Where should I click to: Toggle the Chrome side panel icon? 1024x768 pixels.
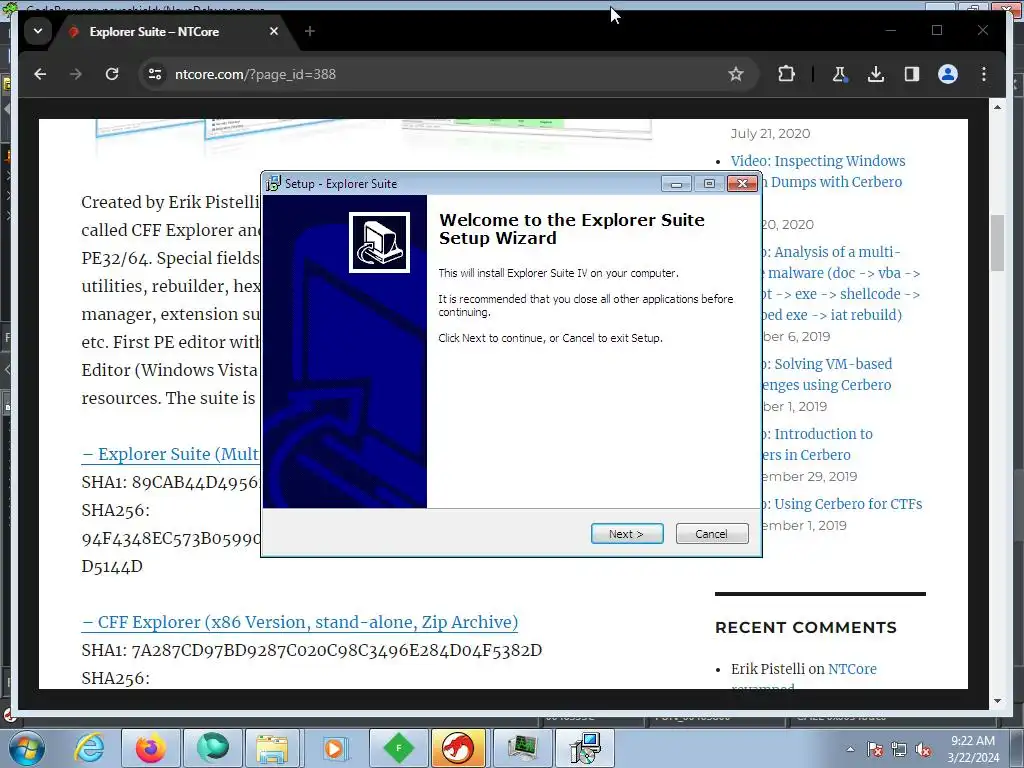pos(912,74)
